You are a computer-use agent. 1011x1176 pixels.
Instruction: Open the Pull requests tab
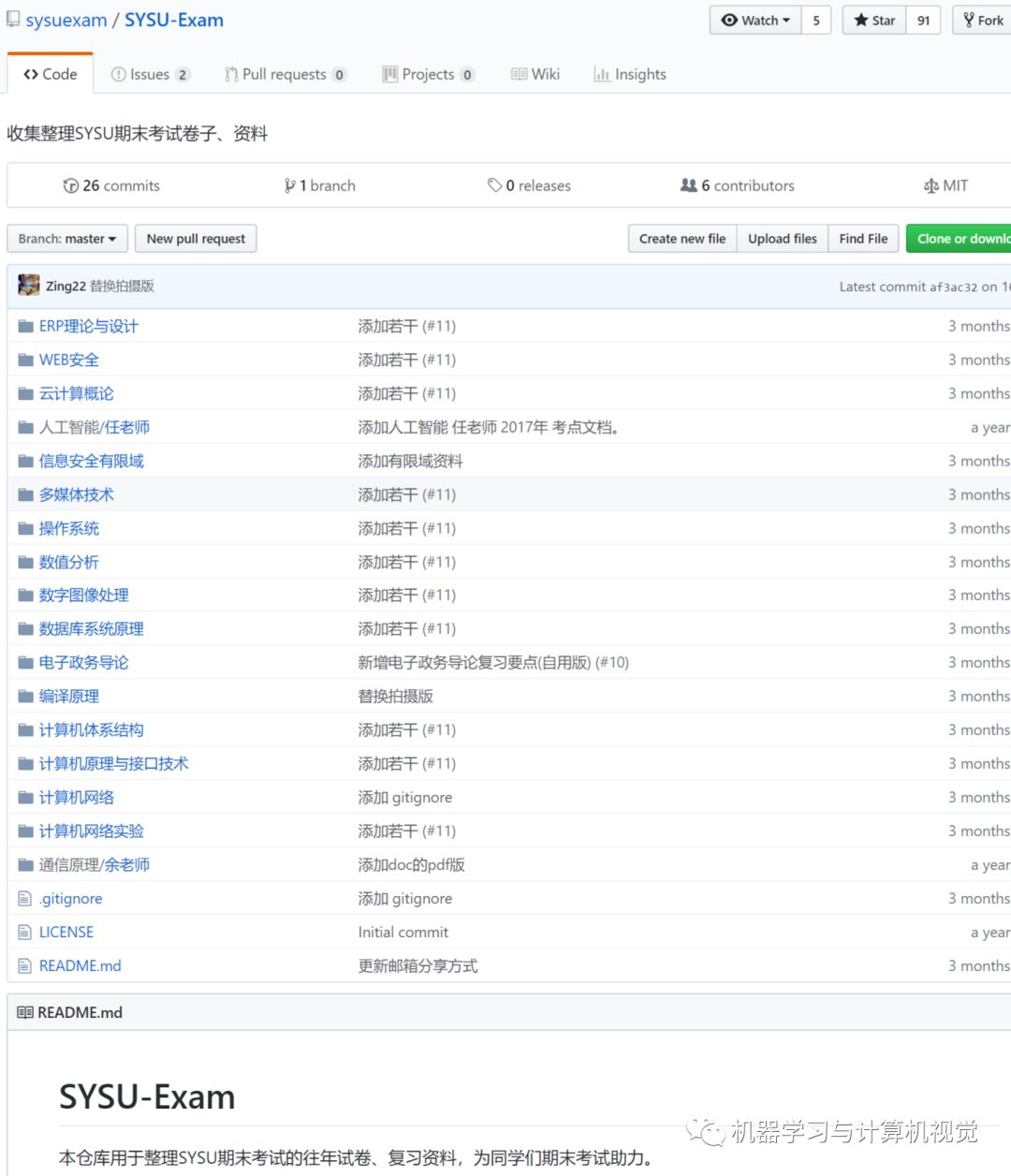pos(286,74)
